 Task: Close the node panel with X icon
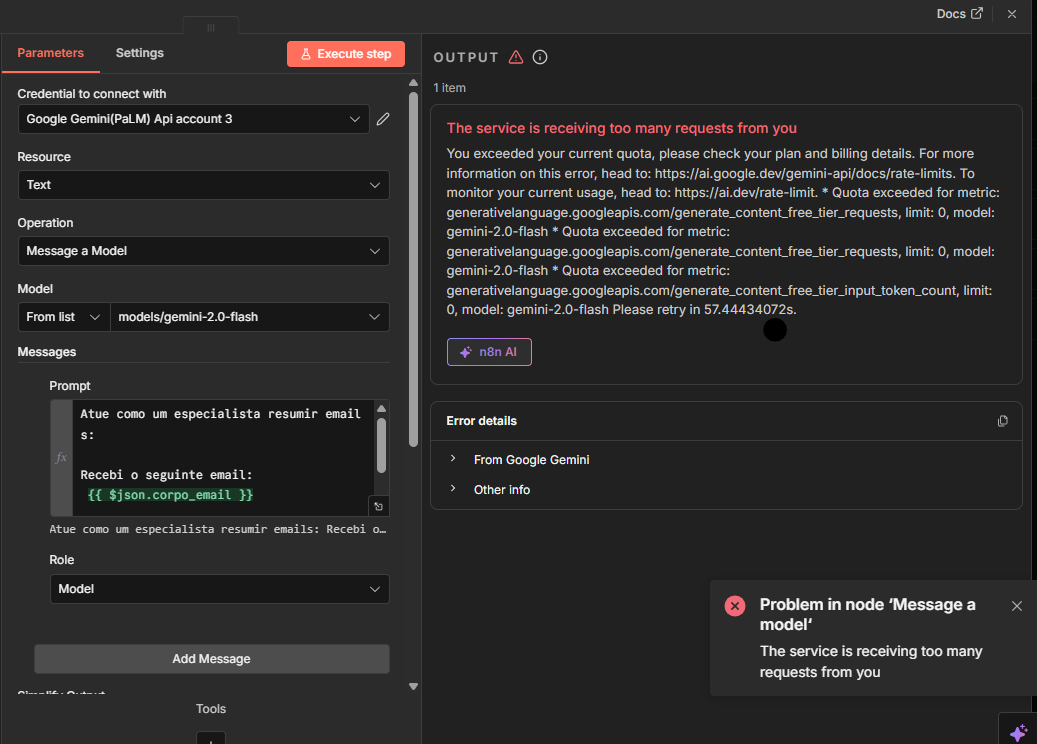tap(1012, 14)
